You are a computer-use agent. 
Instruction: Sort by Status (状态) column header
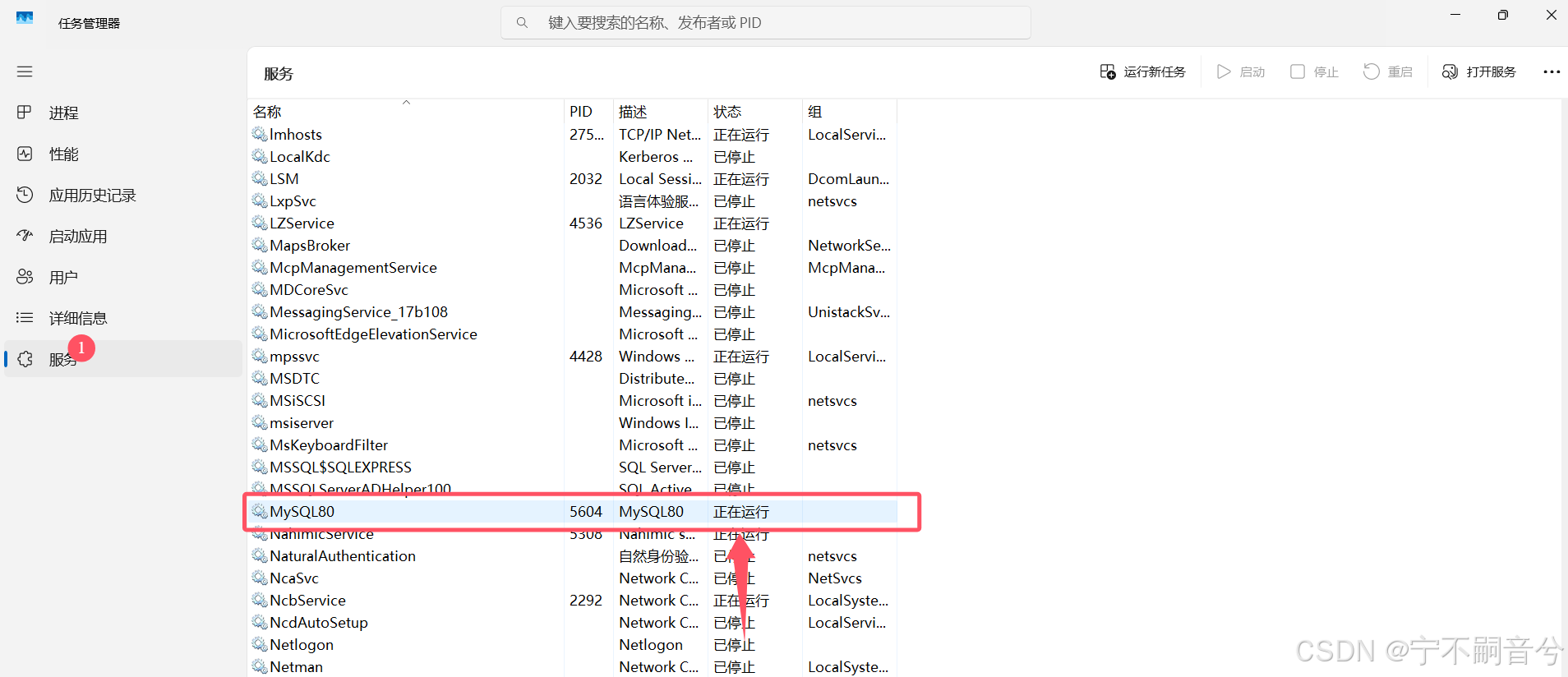755,111
